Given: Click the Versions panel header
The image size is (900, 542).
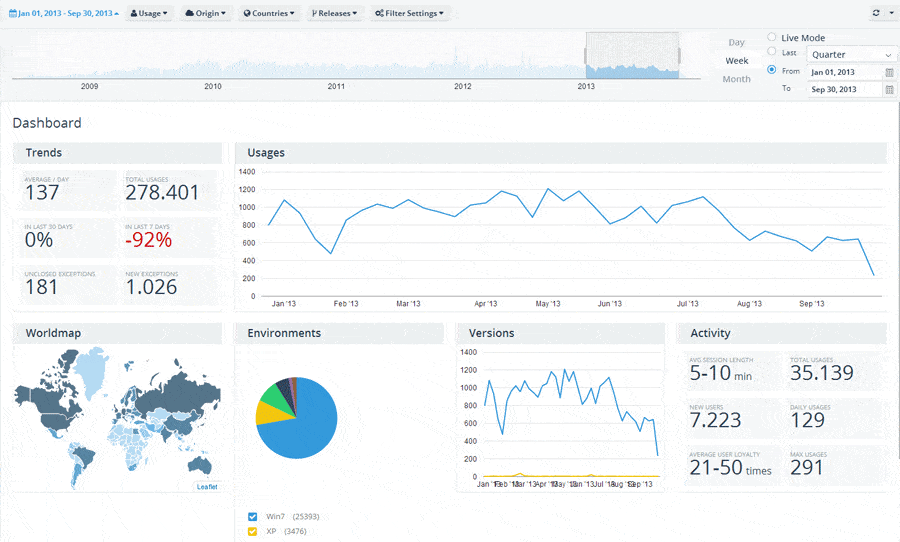Looking at the screenshot, I should (x=560, y=333).
